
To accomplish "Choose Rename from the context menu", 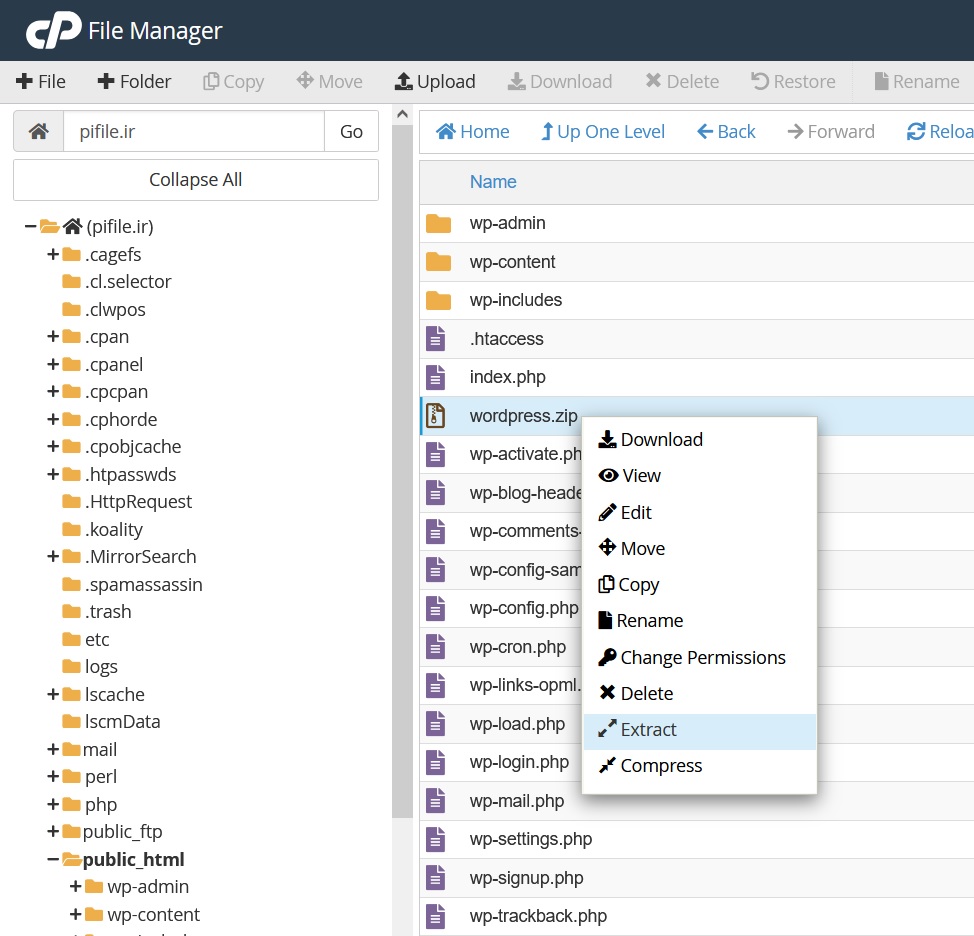I will (699, 620).
